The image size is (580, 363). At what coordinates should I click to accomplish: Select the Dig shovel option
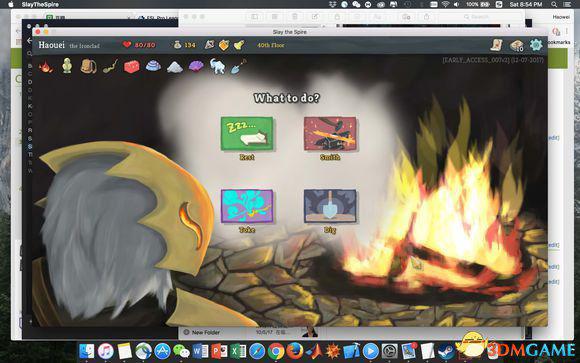330,206
